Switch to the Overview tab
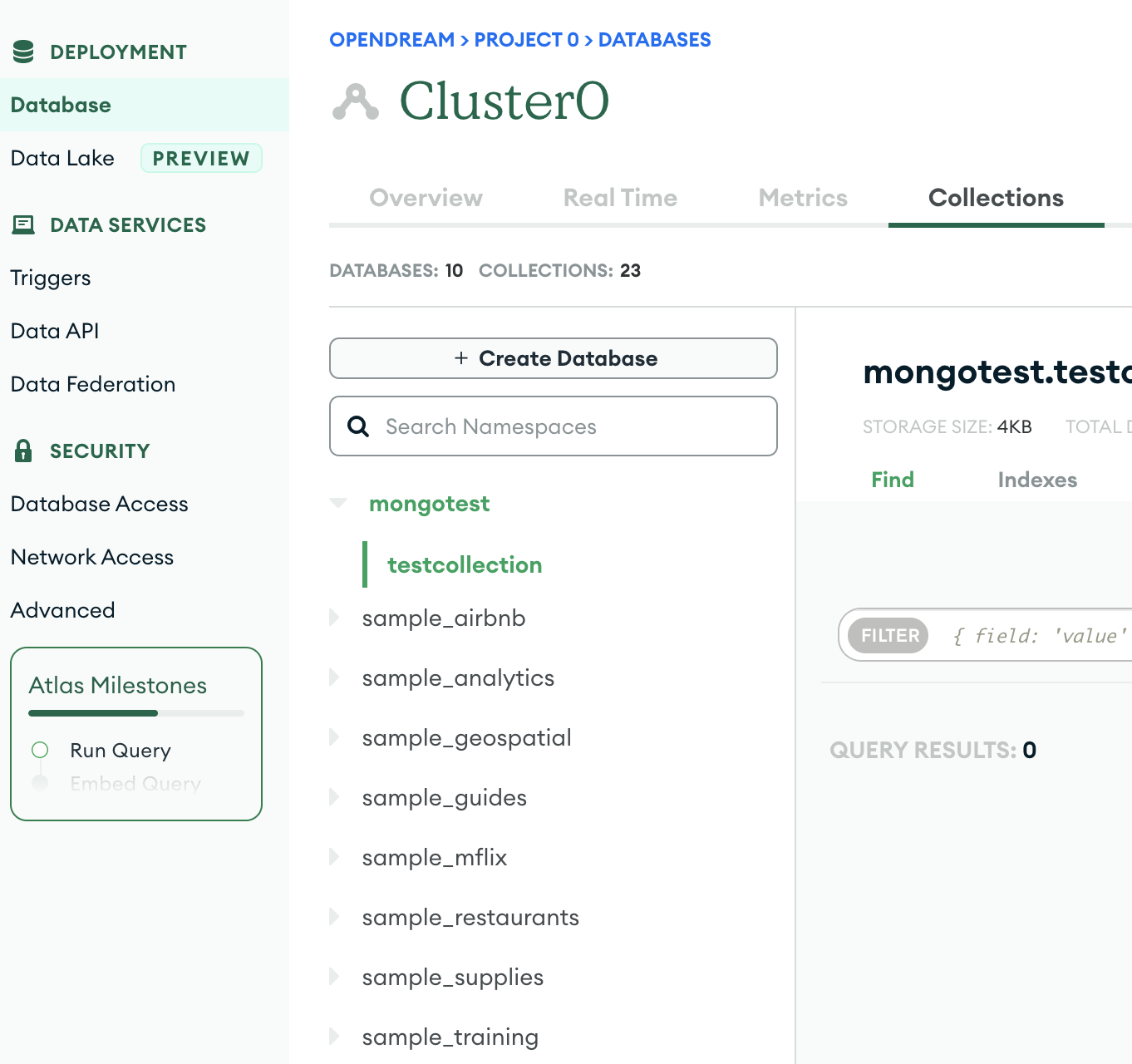 coord(426,198)
